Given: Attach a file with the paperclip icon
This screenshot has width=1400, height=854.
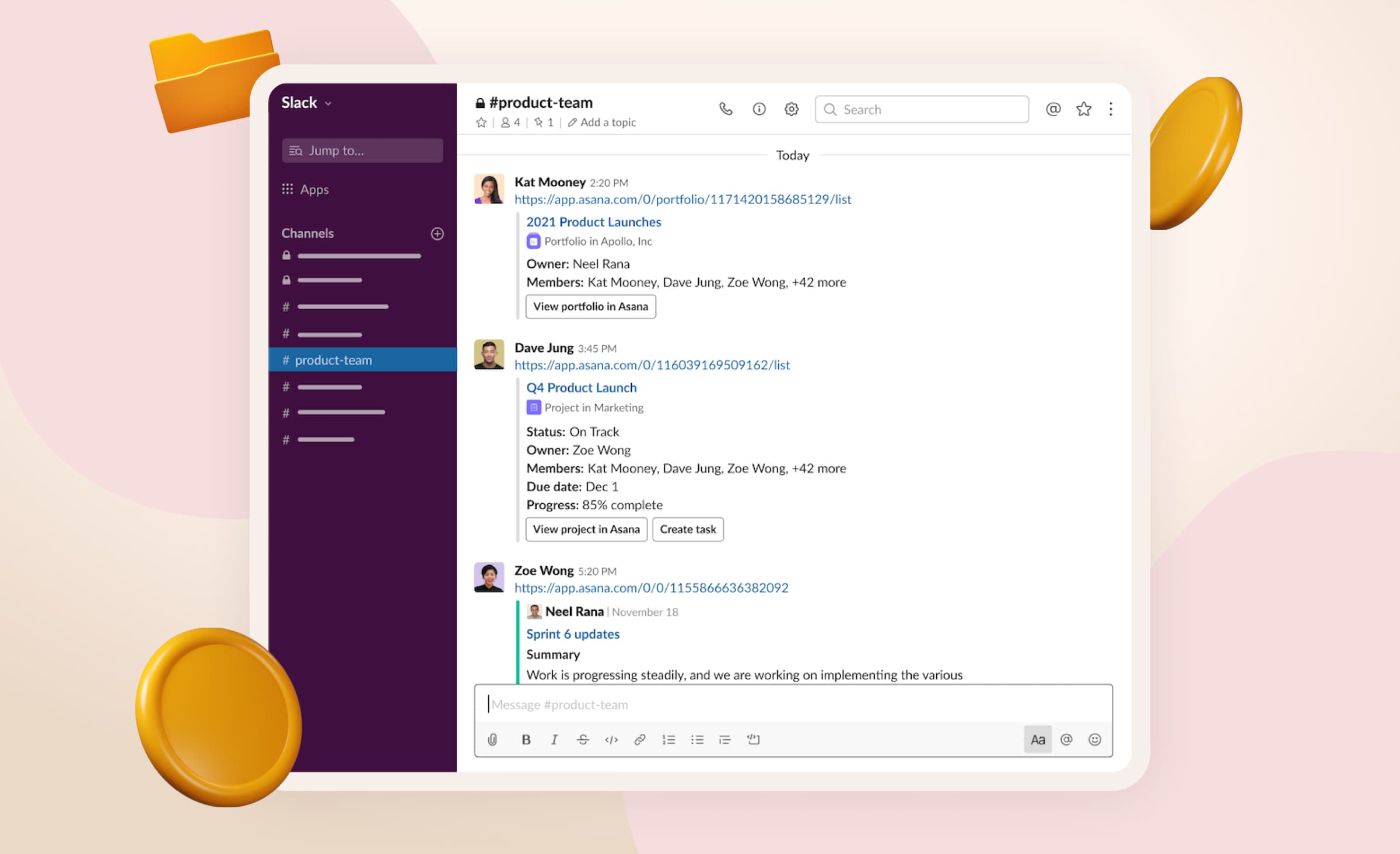Looking at the screenshot, I should [492, 740].
